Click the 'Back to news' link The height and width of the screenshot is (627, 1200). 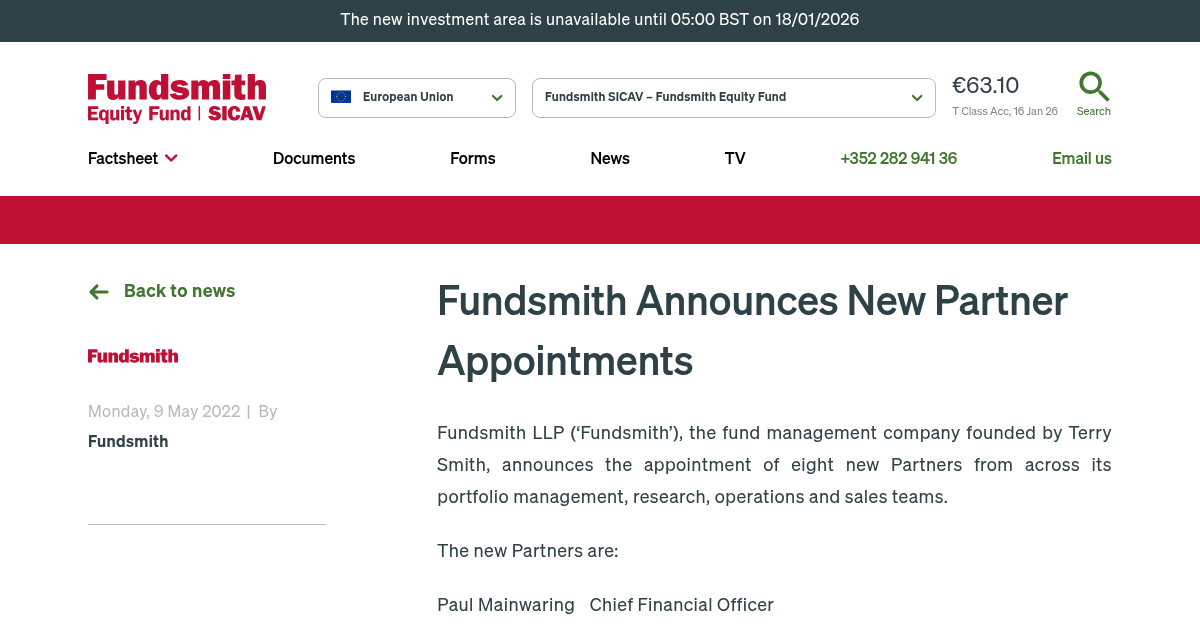coord(179,291)
